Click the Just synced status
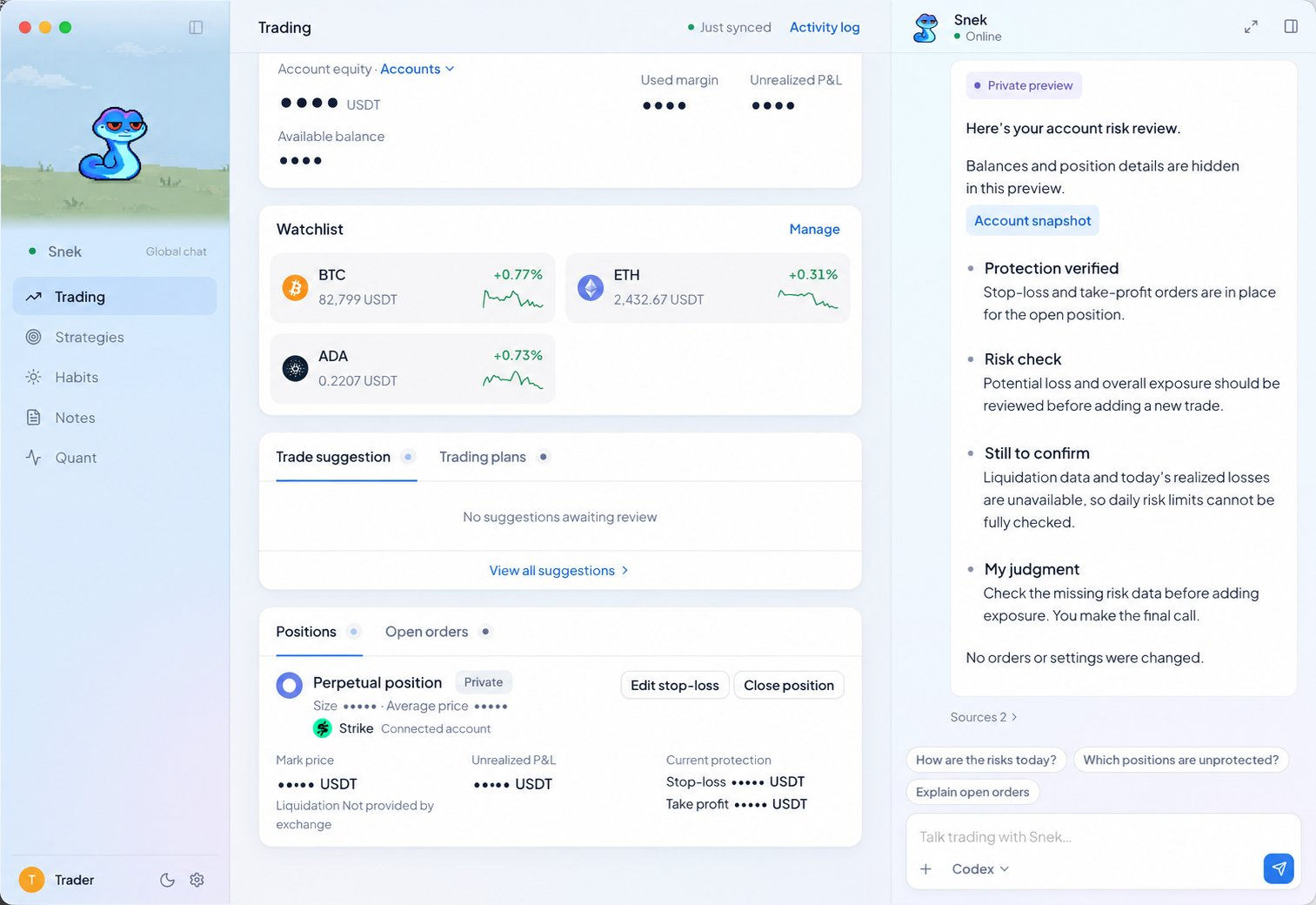Viewport: 1316px width, 905px height. pyautogui.click(x=730, y=27)
